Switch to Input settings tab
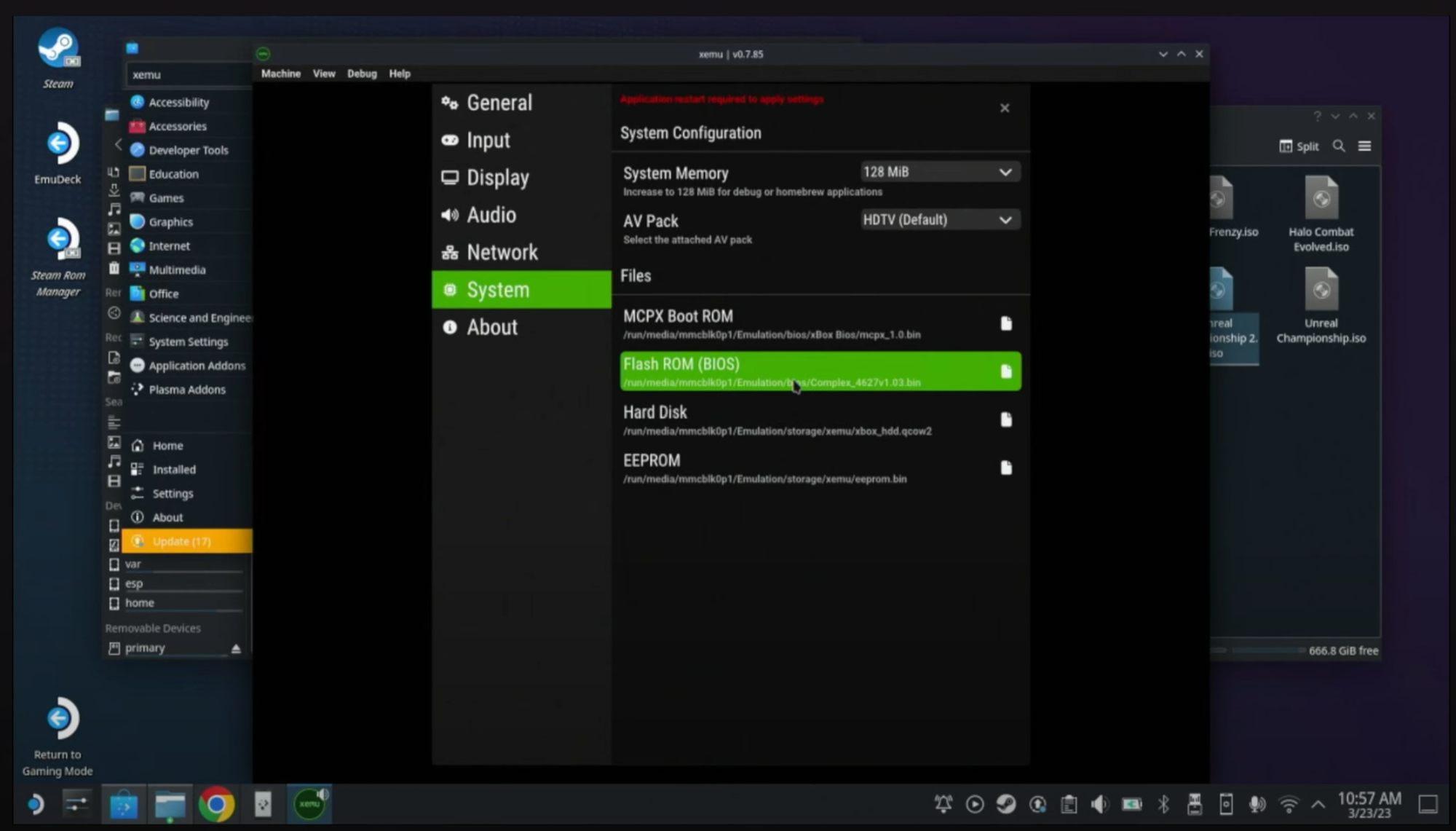The width and height of the screenshot is (1456, 831). point(521,140)
